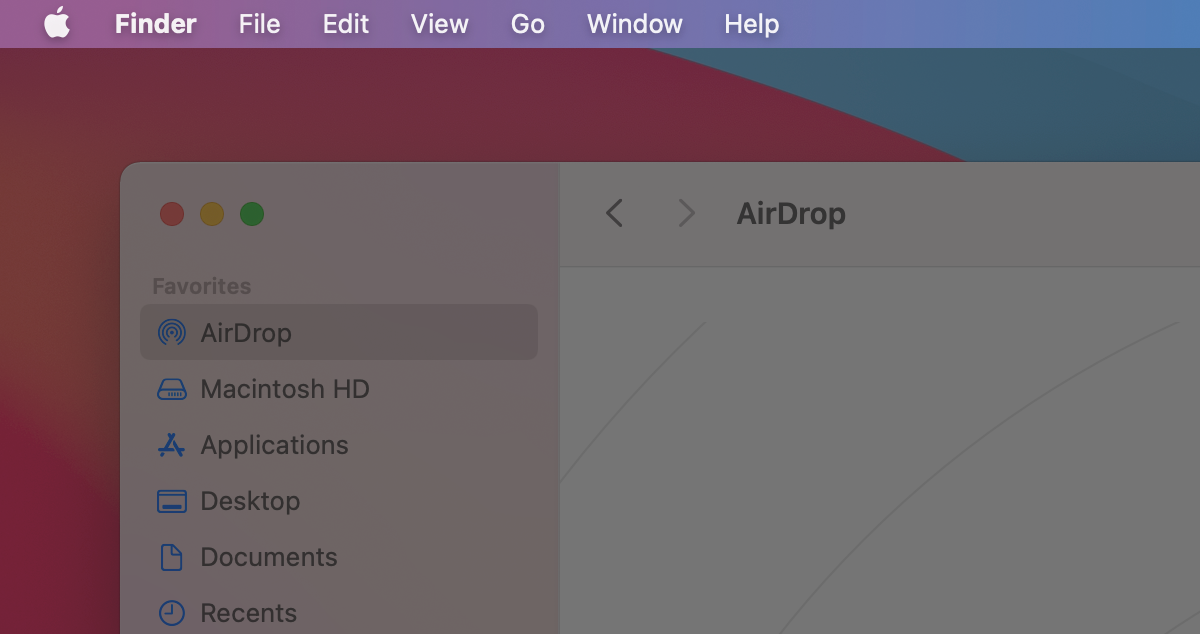The width and height of the screenshot is (1200, 634).
Task: Go back with the left chevron
Action: point(614,213)
